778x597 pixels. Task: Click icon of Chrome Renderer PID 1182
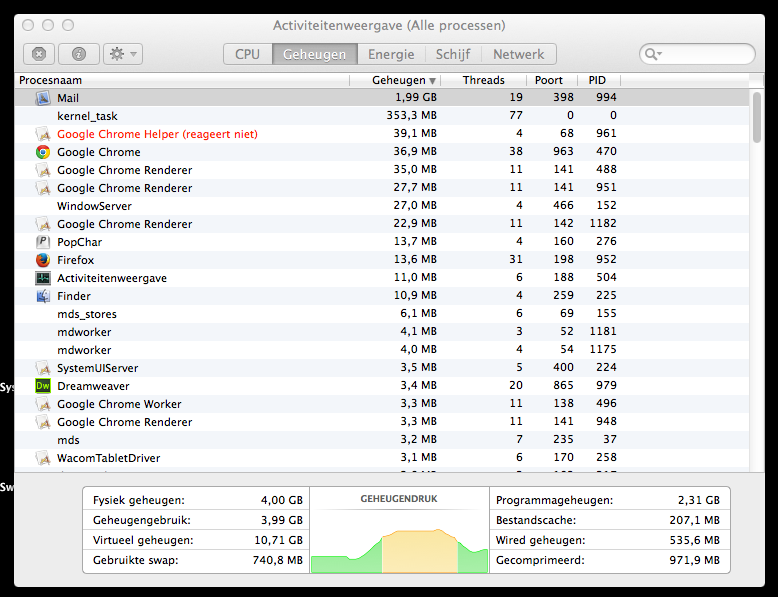43,224
